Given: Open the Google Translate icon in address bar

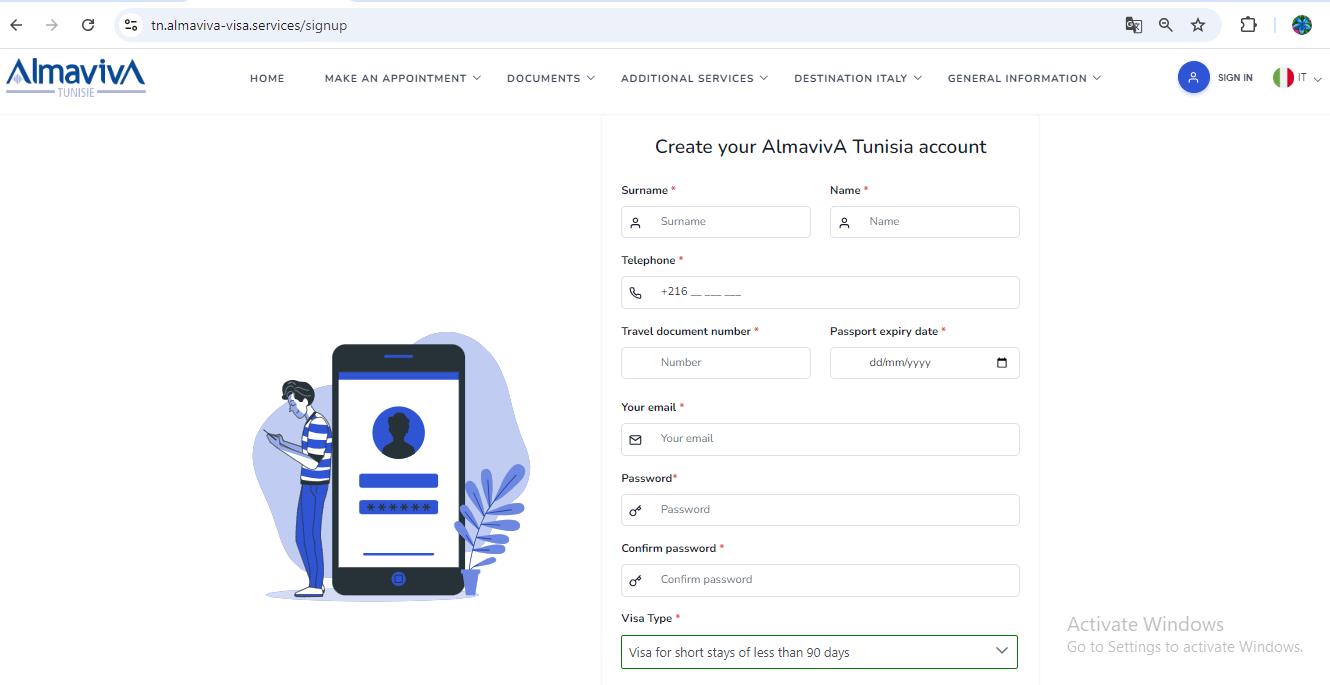Looking at the screenshot, I should [1133, 25].
